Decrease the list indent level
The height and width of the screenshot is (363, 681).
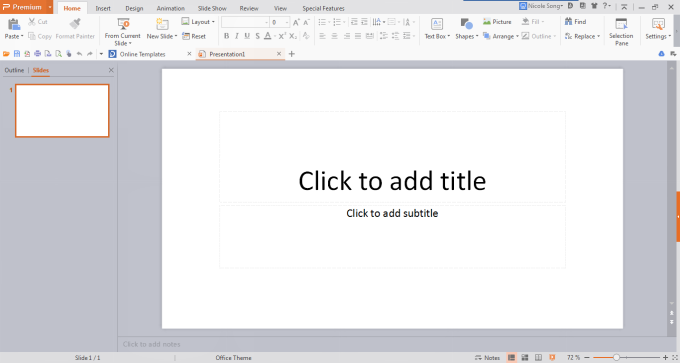354,22
